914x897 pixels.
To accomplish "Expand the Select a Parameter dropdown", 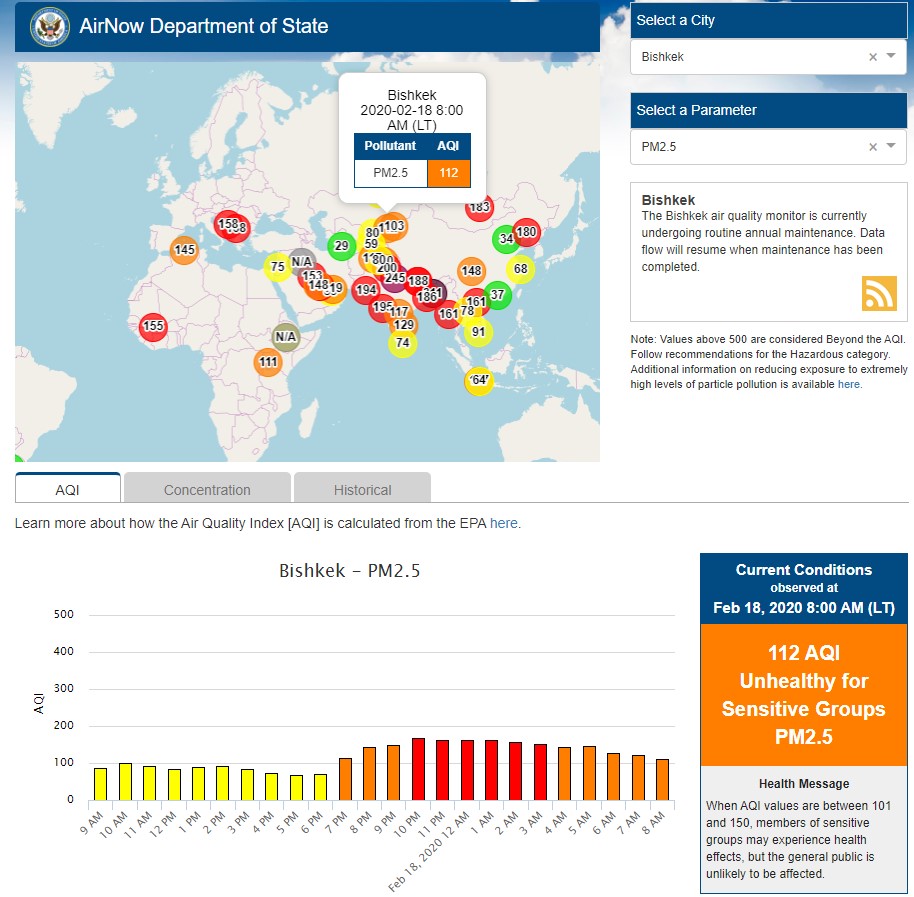I will click(891, 147).
